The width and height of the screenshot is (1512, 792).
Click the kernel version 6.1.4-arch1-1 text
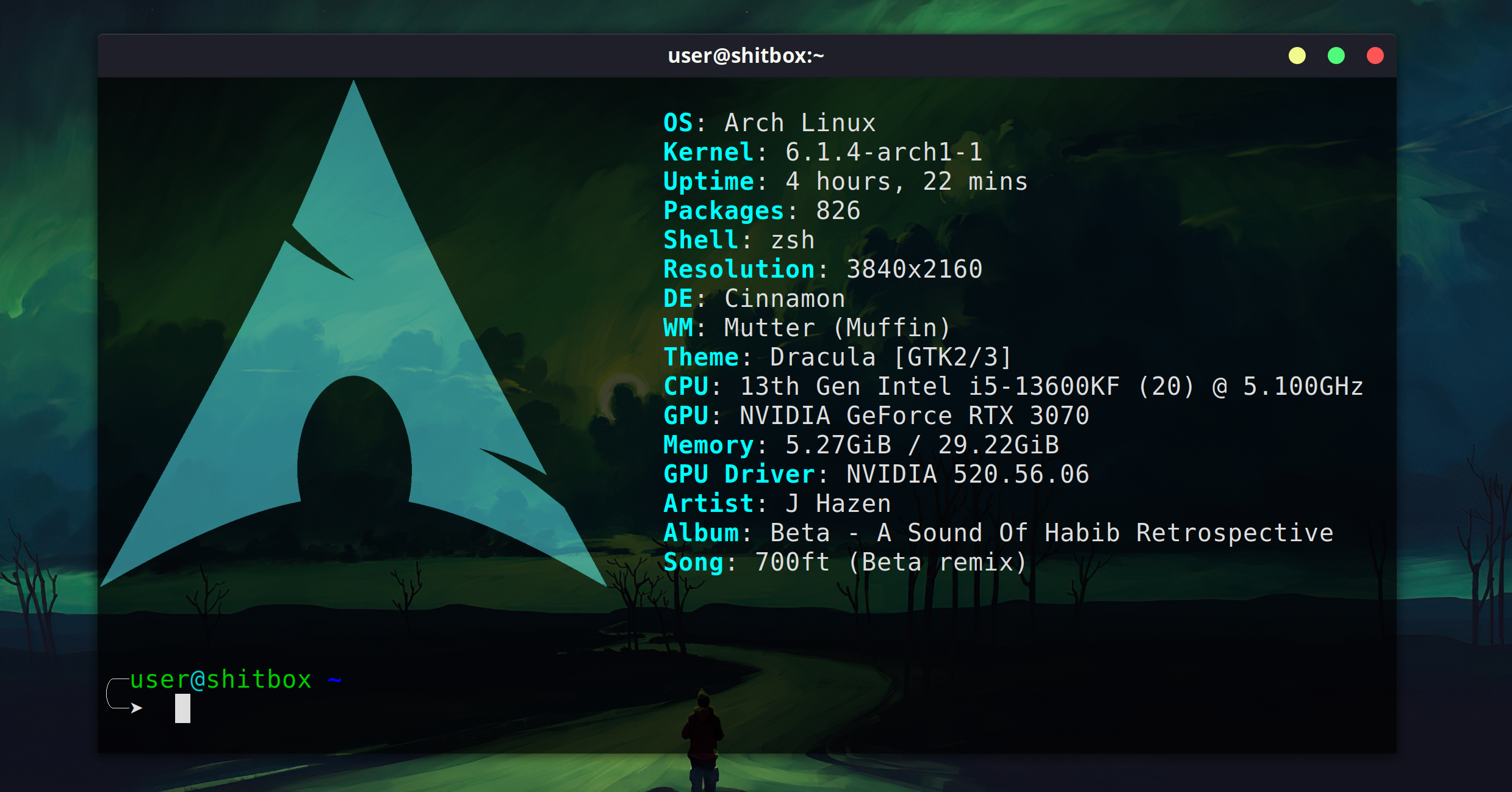[884, 152]
